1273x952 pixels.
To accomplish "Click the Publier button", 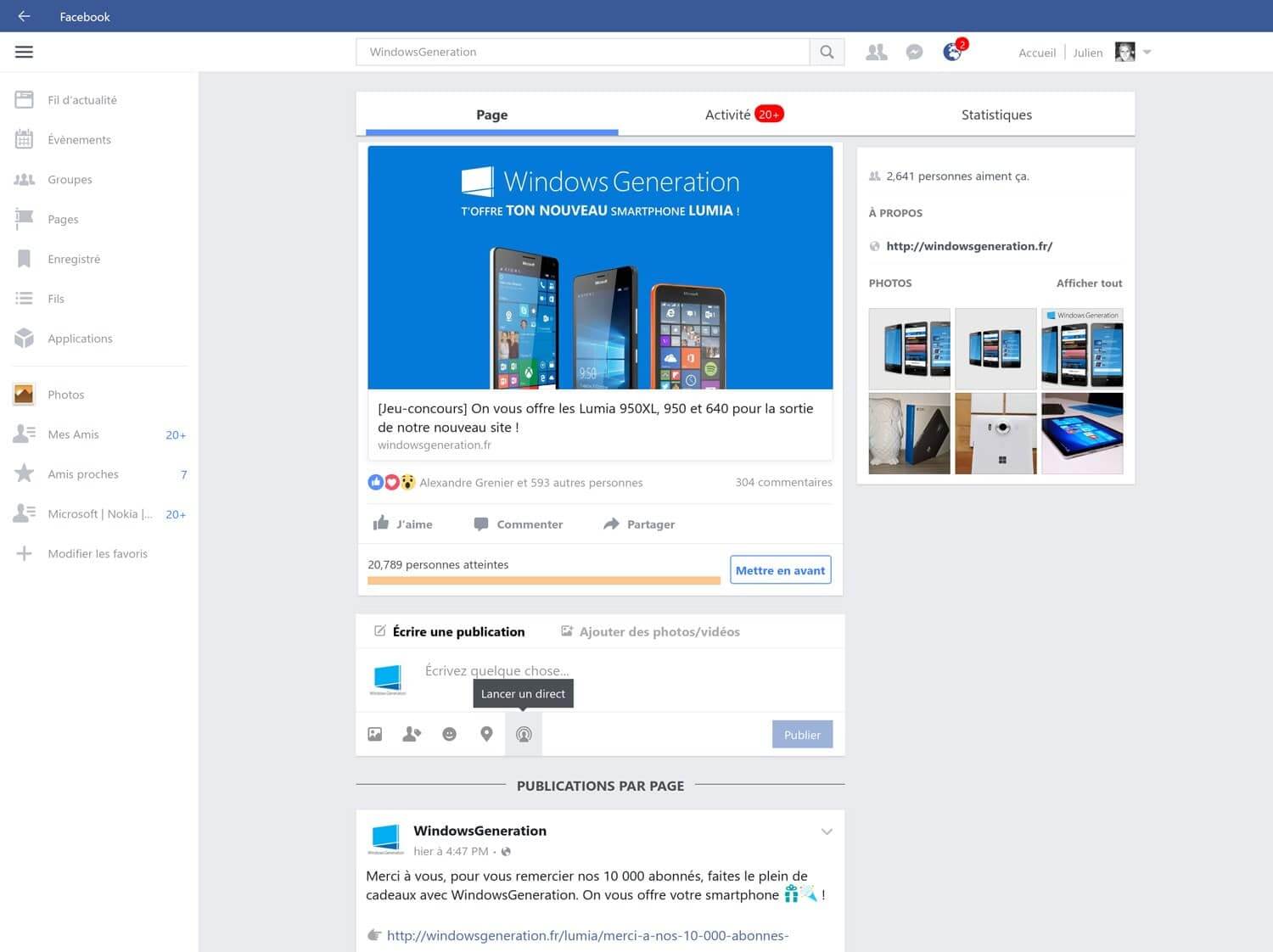I will [x=802, y=735].
